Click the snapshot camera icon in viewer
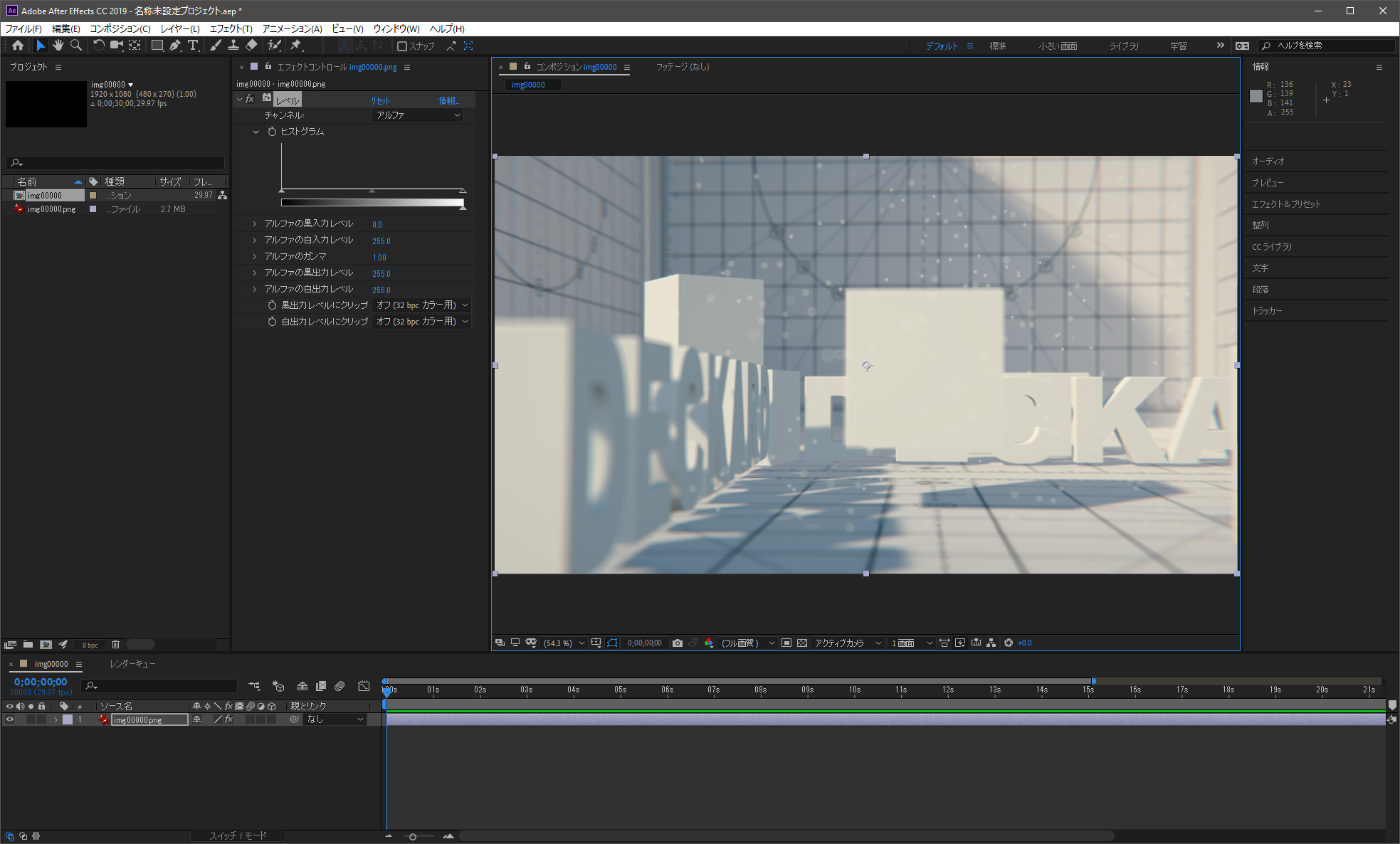 [x=677, y=643]
